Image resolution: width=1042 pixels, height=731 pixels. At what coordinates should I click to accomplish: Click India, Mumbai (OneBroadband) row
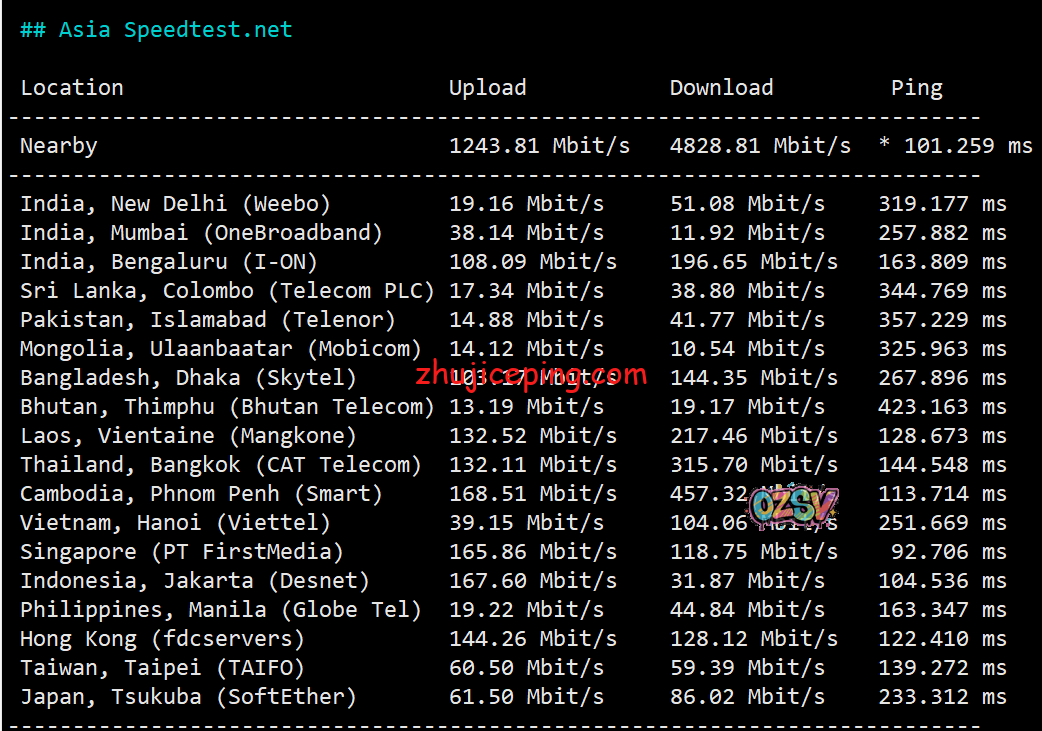201,233
